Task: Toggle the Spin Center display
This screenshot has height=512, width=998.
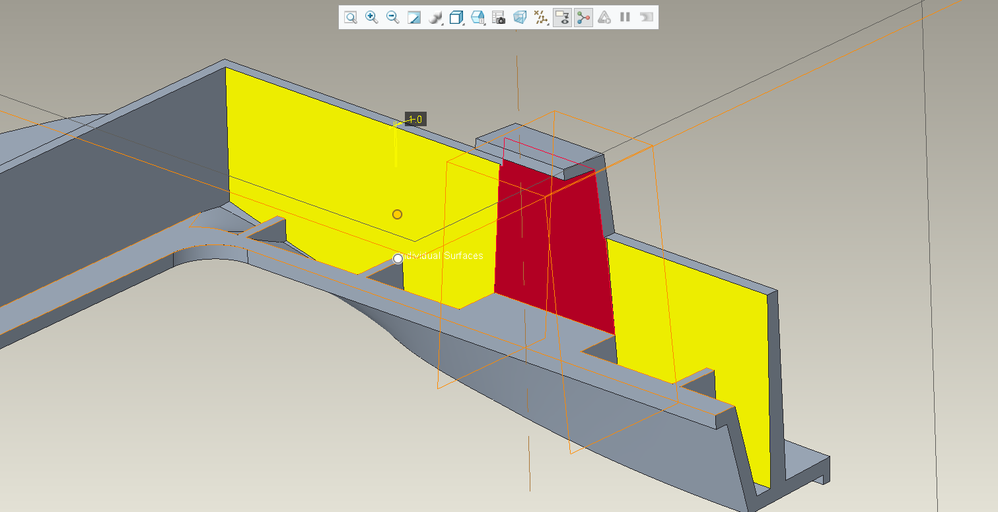Action: click(x=583, y=17)
